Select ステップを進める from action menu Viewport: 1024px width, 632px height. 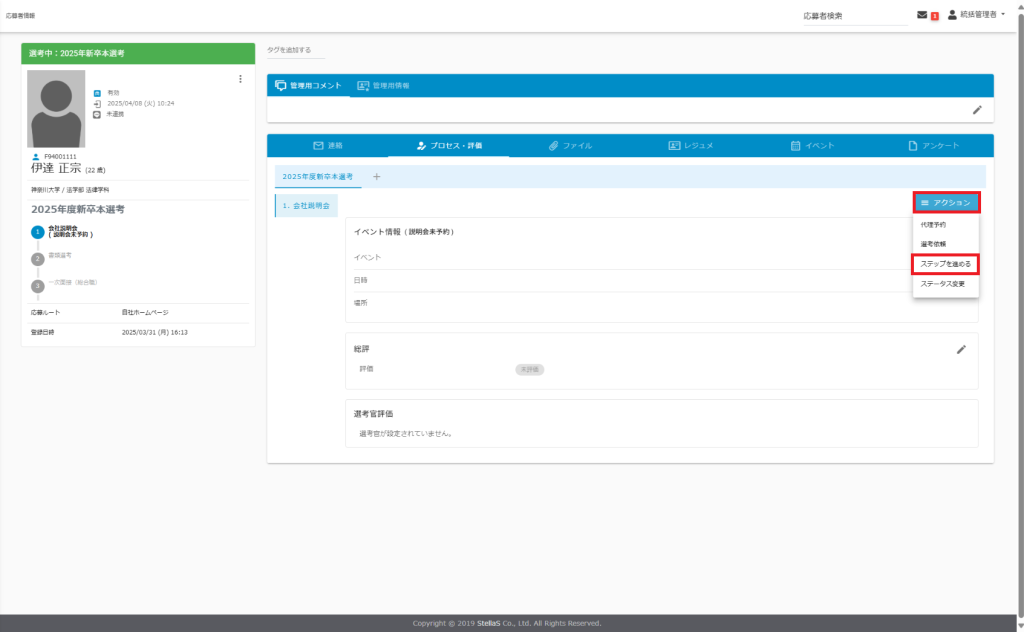[945, 264]
